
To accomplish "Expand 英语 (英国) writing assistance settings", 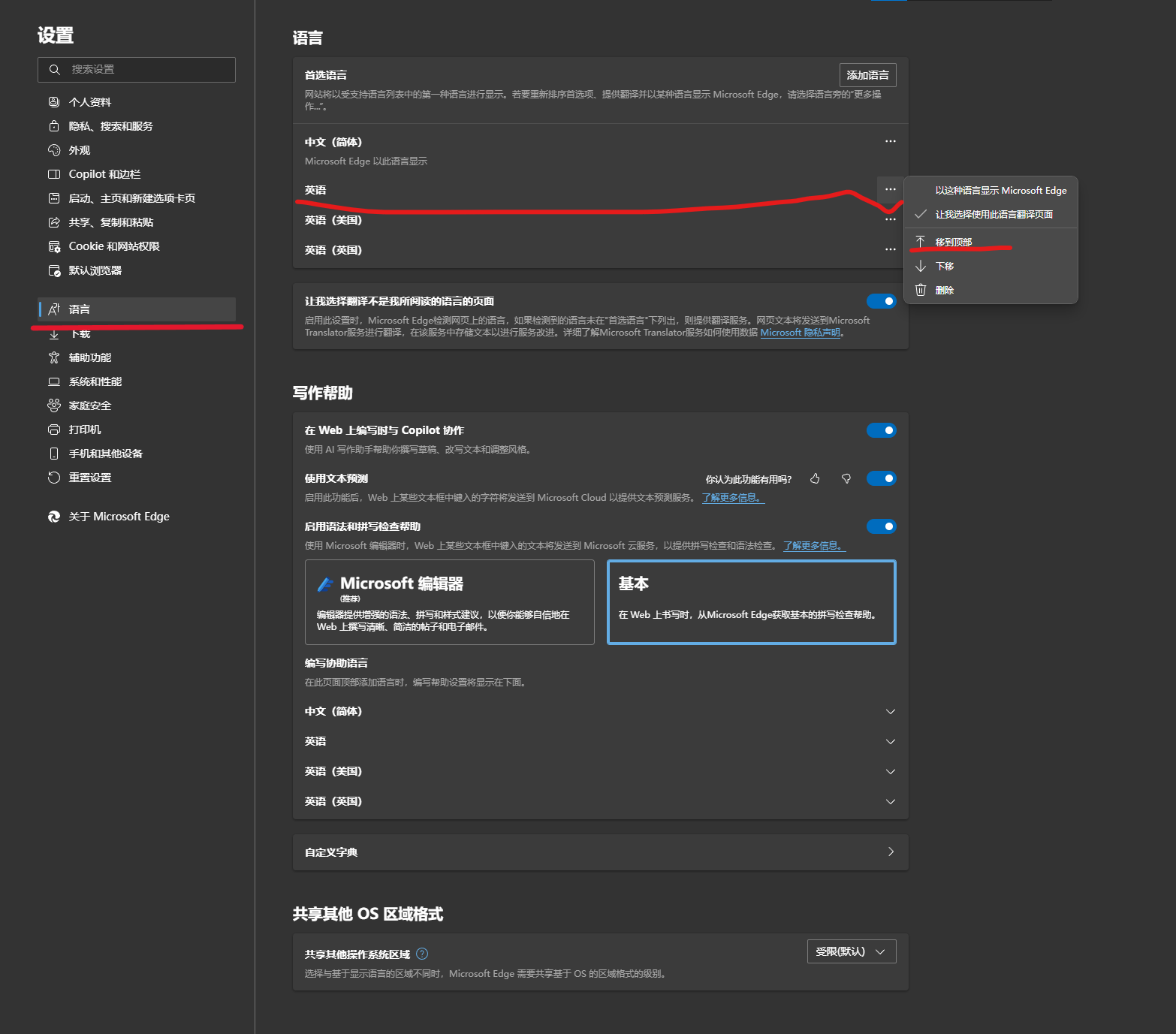I will point(891,801).
